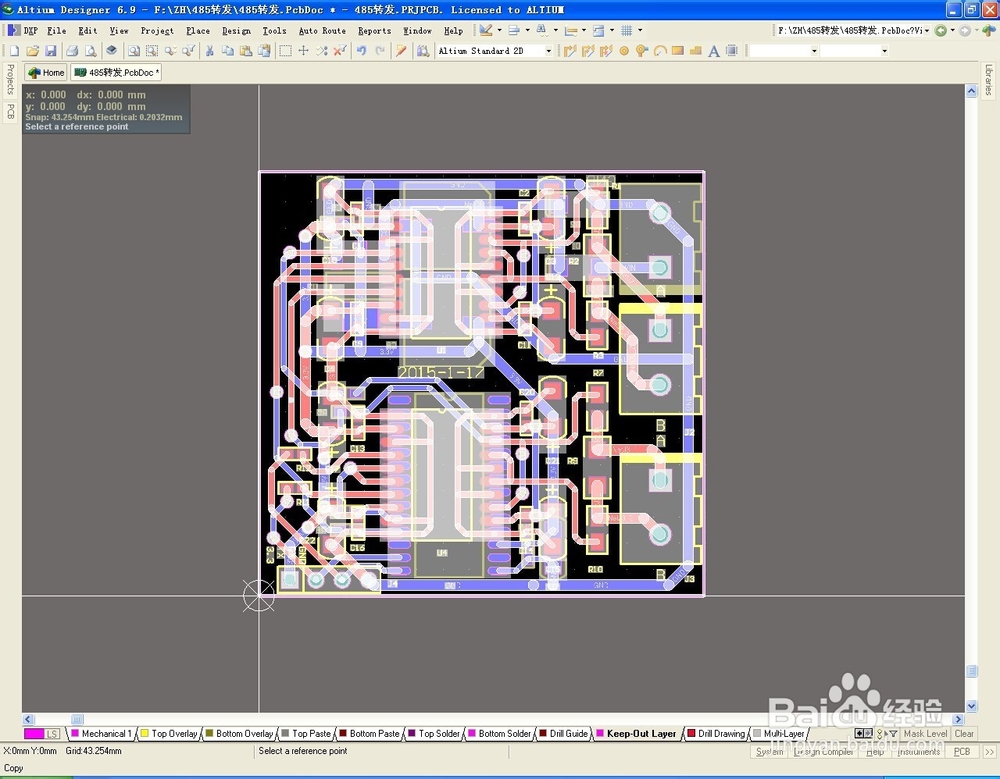Image resolution: width=1000 pixels, height=779 pixels.
Task: Expand the document path address dropdown
Action: [x=927, y=31]
